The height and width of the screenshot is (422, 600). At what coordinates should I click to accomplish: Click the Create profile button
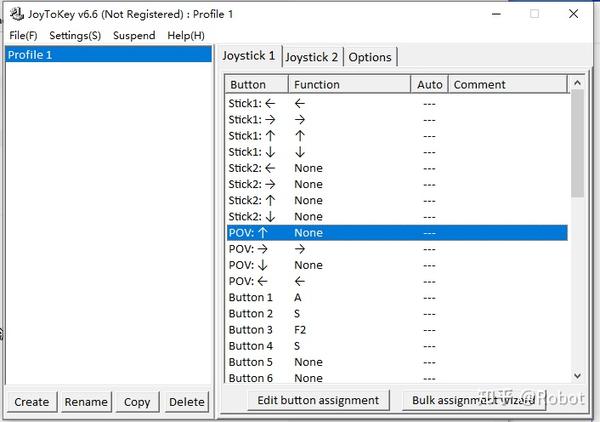pos(32,402)
